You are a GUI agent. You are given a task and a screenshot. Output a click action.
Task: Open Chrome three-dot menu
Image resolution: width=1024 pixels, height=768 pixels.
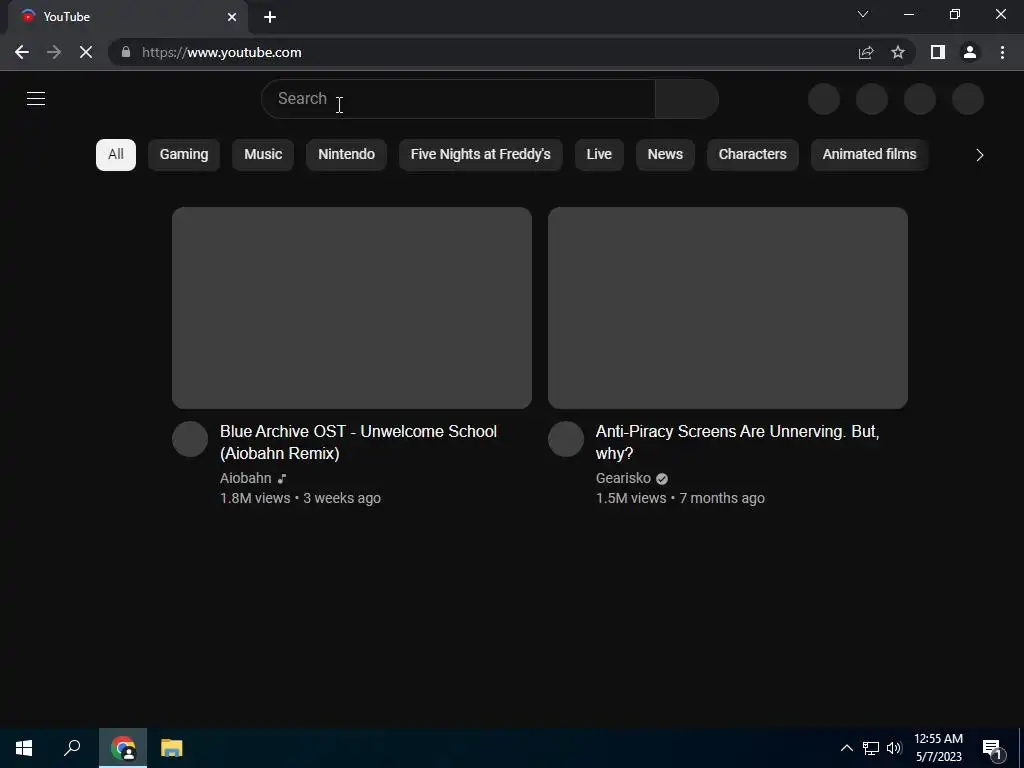pyautogui.click(x=1002, y=52)
